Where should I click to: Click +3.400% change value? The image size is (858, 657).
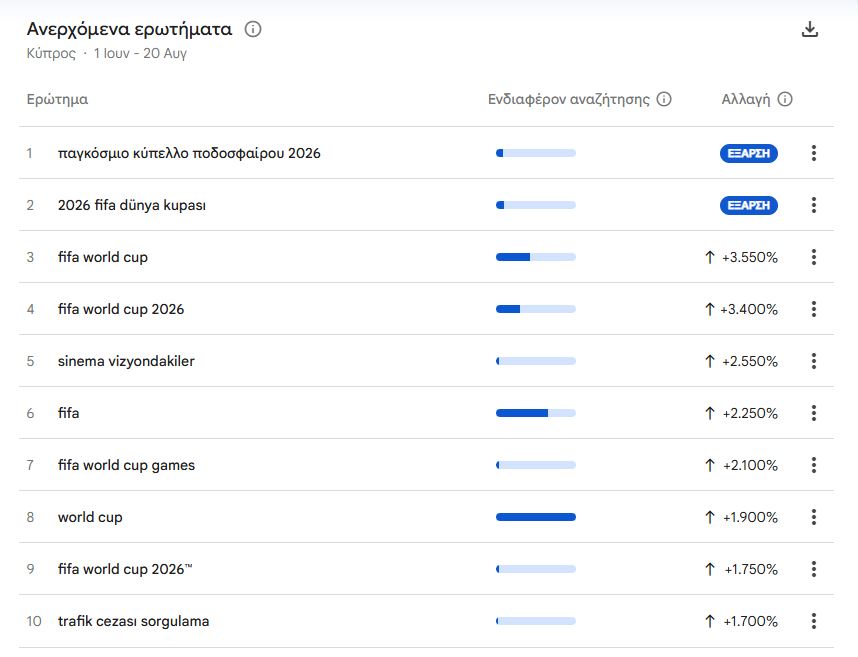[749, 309]
